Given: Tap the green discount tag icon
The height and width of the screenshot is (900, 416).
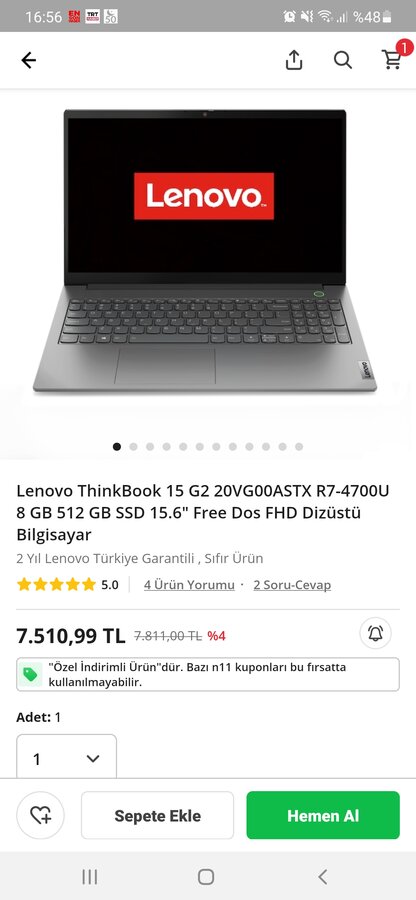Looking at the screenshot, I should point(30,674).
